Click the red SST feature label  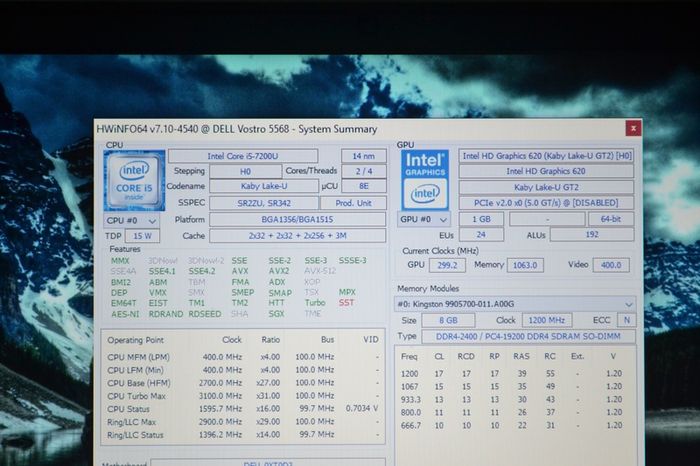point(346,303)
